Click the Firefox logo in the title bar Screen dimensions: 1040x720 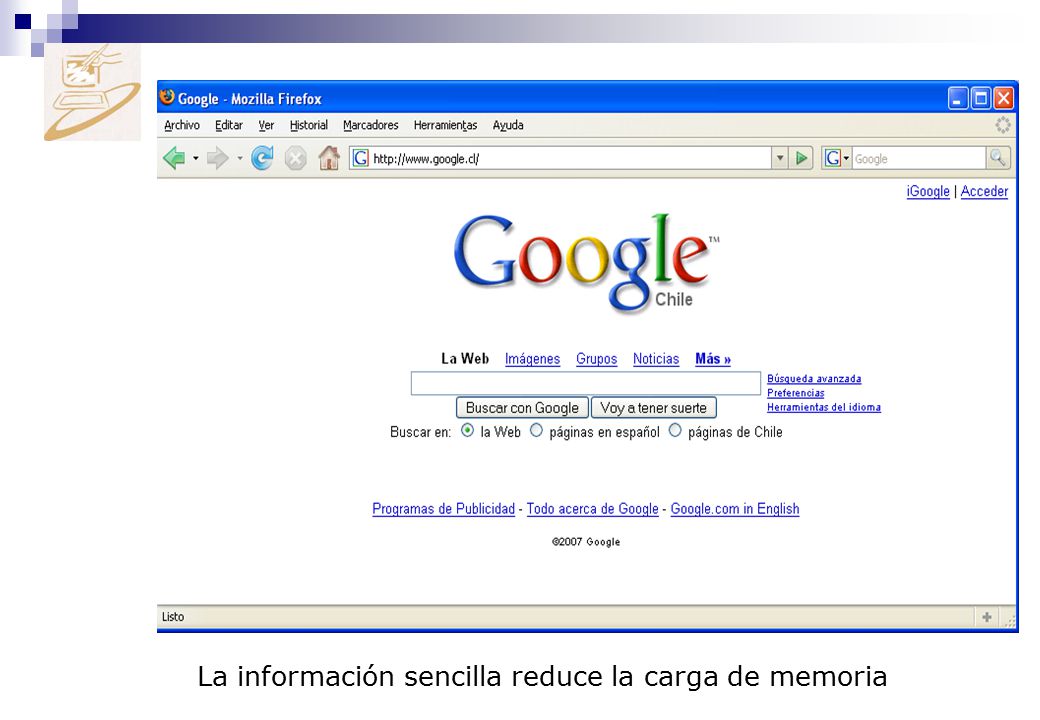tap(167, 97)
